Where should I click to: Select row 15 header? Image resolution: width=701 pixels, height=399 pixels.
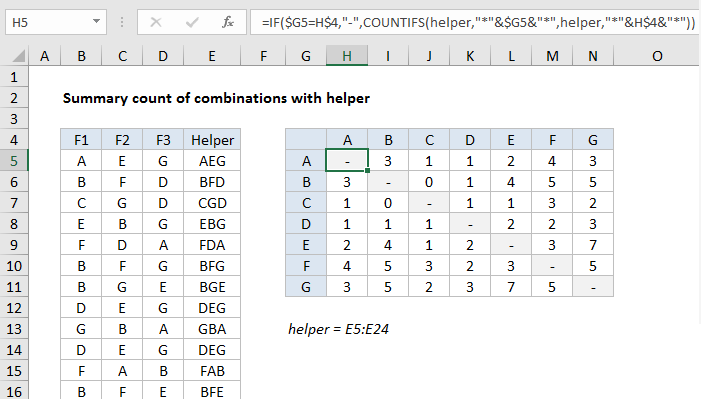tap(14, 371)
